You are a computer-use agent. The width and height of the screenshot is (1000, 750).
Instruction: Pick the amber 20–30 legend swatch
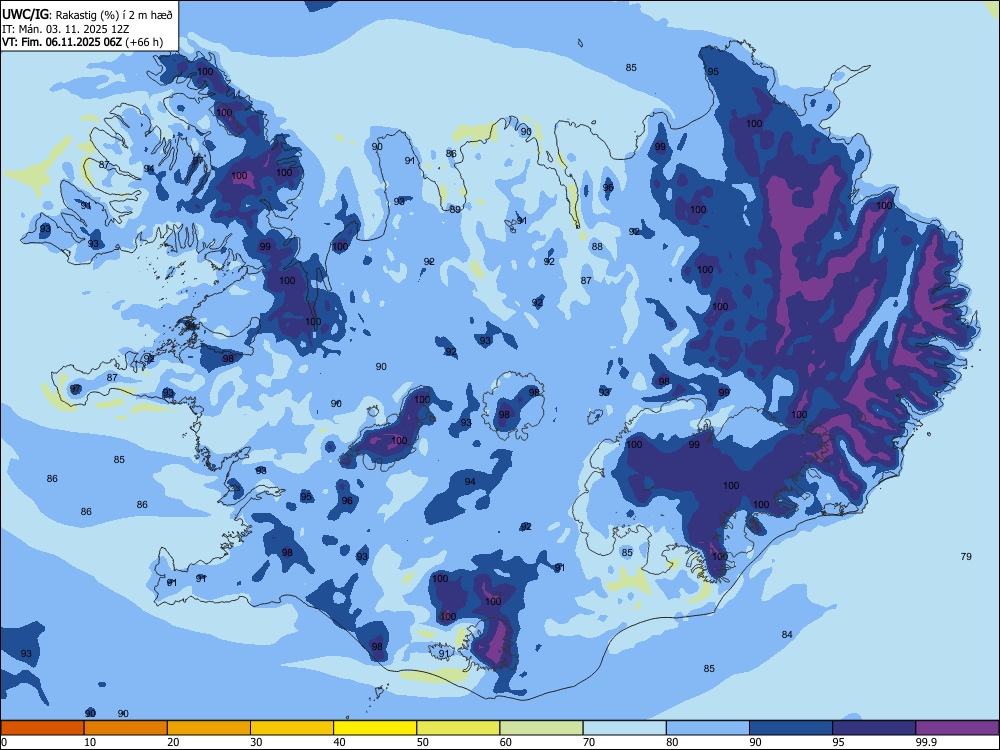(x=209, y=728)
